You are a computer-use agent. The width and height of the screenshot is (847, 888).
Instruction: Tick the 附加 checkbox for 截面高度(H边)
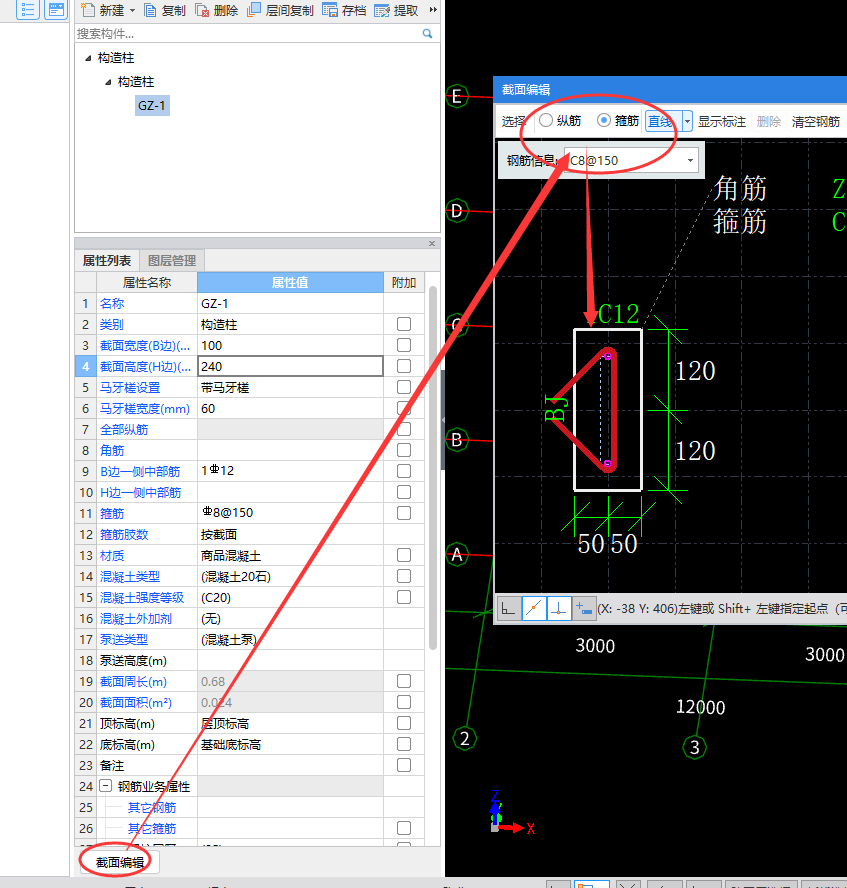click(404, 366)
